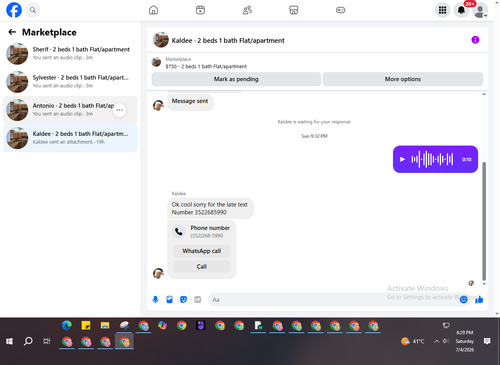
Task: Choose a GIF icon in composer
Action: point(198,299)
